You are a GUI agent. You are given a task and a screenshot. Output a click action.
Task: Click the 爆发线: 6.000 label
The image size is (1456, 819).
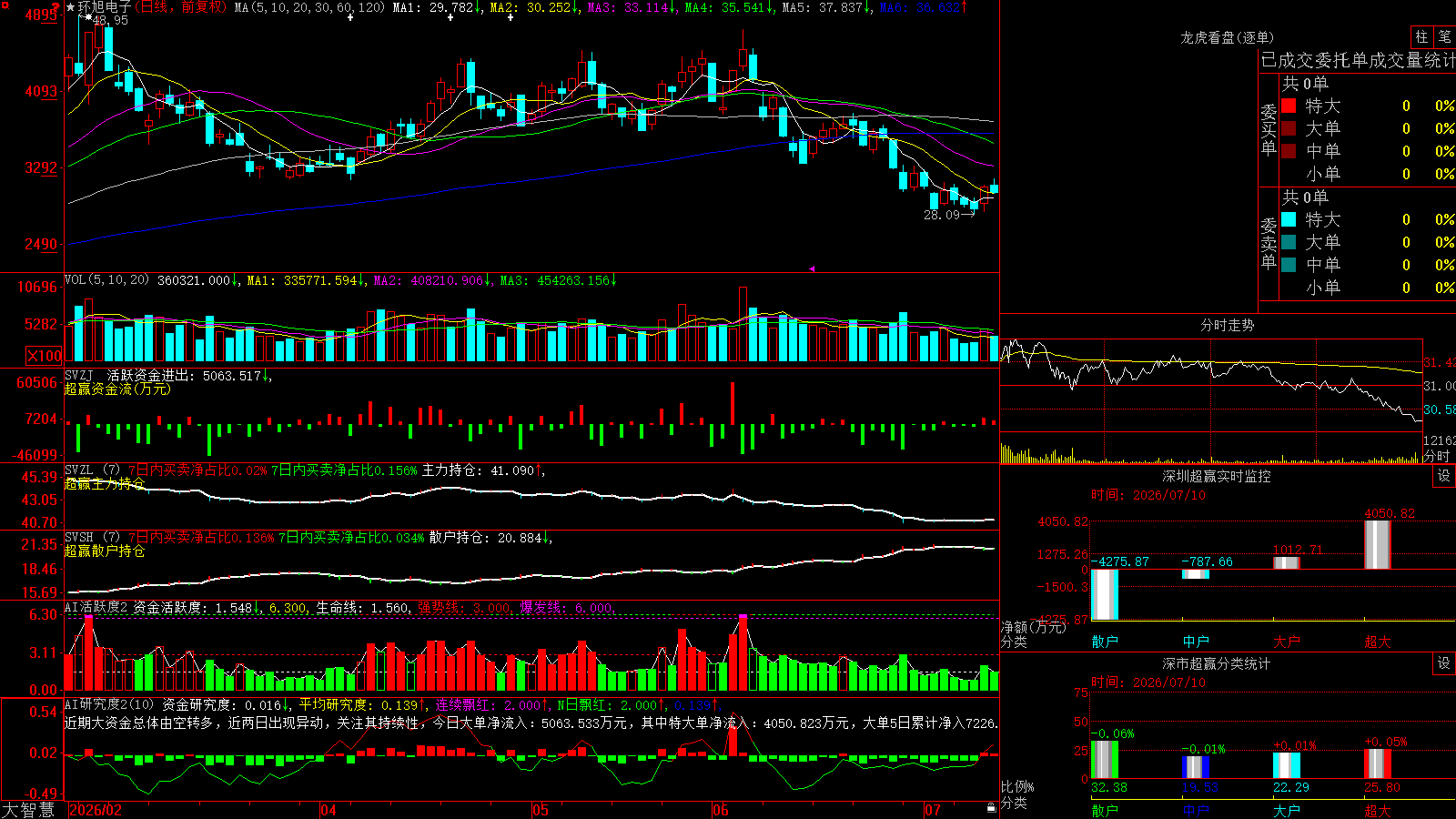566,608
